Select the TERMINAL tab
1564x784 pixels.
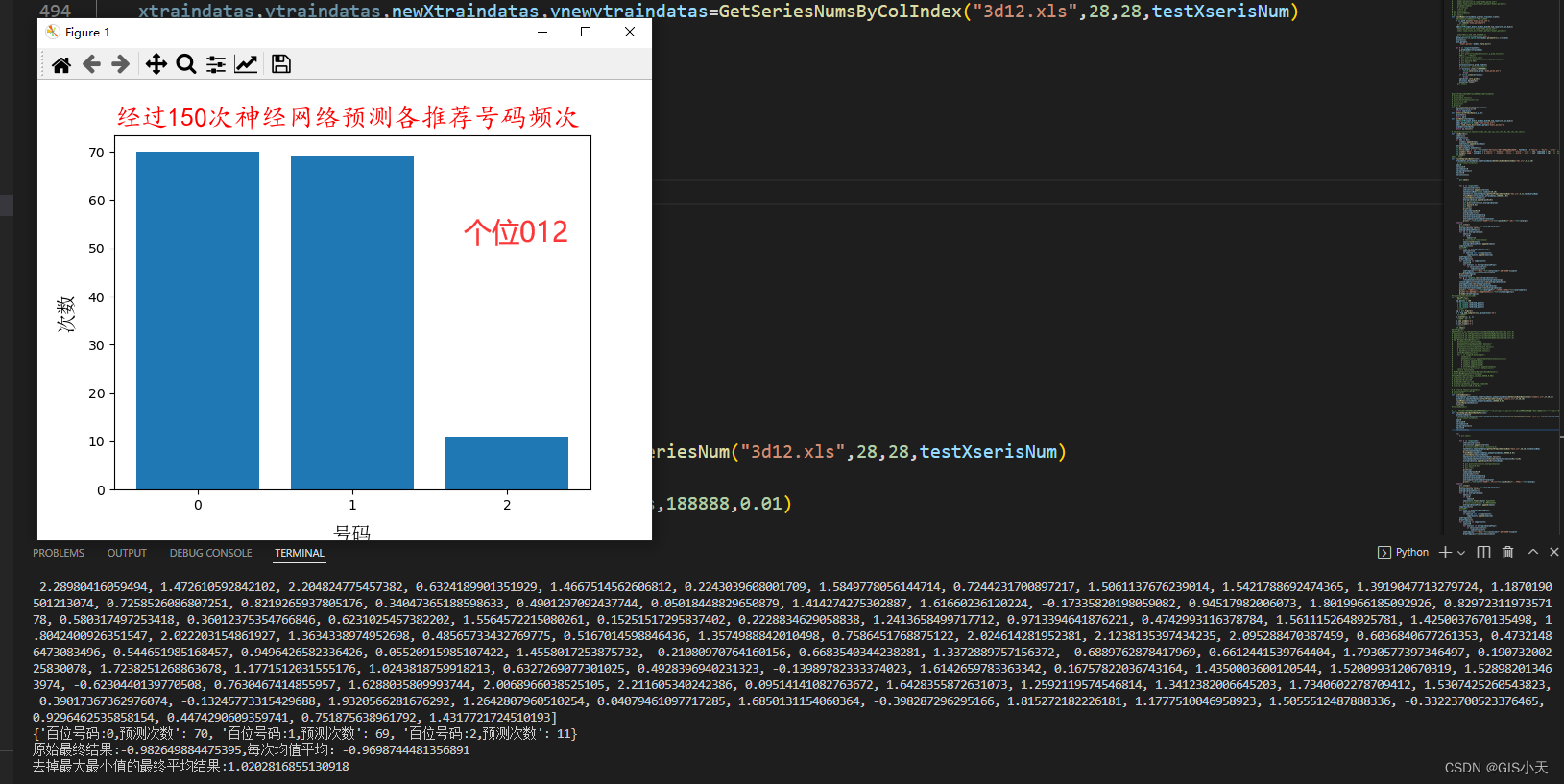click(x=300, y=553)
